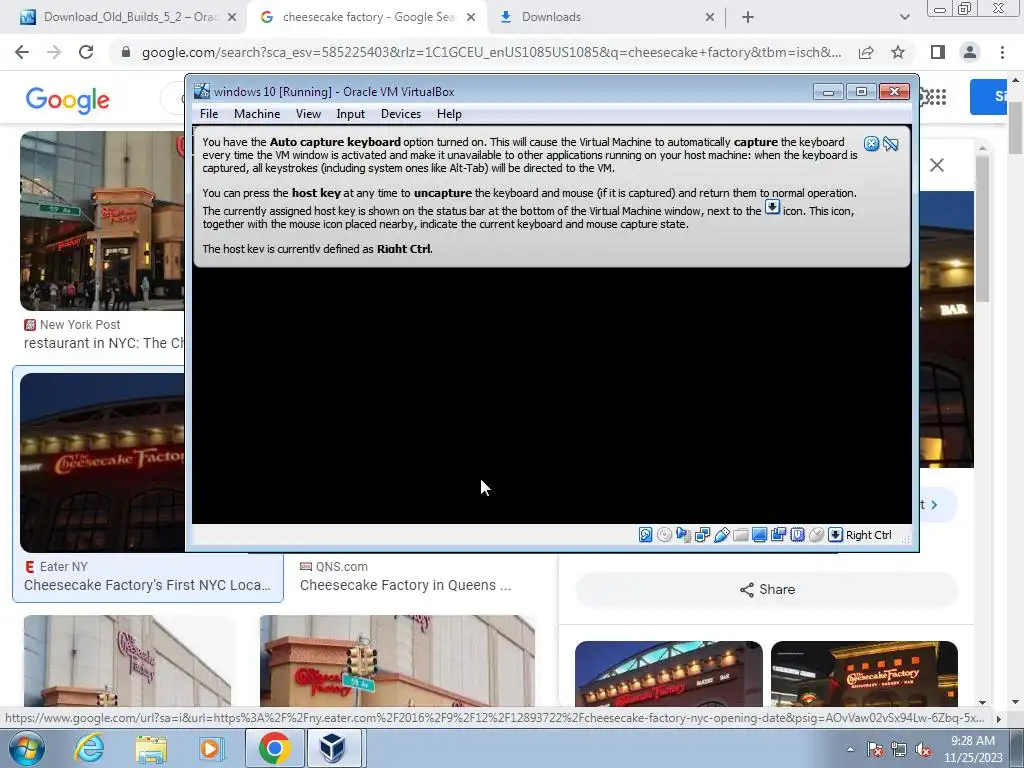Click Cheesecake Factory's First NYC Location link
Image resolution: width=1024 pixels, height=768 pixels.
(x=147, y=585)
